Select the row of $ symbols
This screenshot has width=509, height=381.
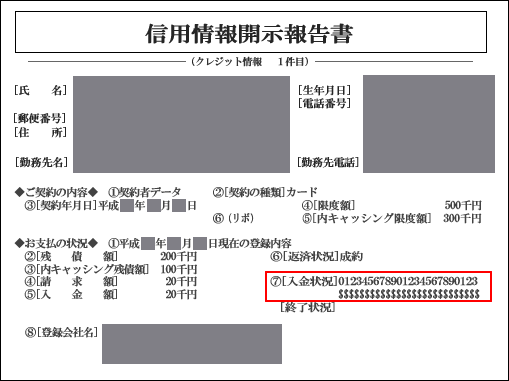tap(409, 294)
